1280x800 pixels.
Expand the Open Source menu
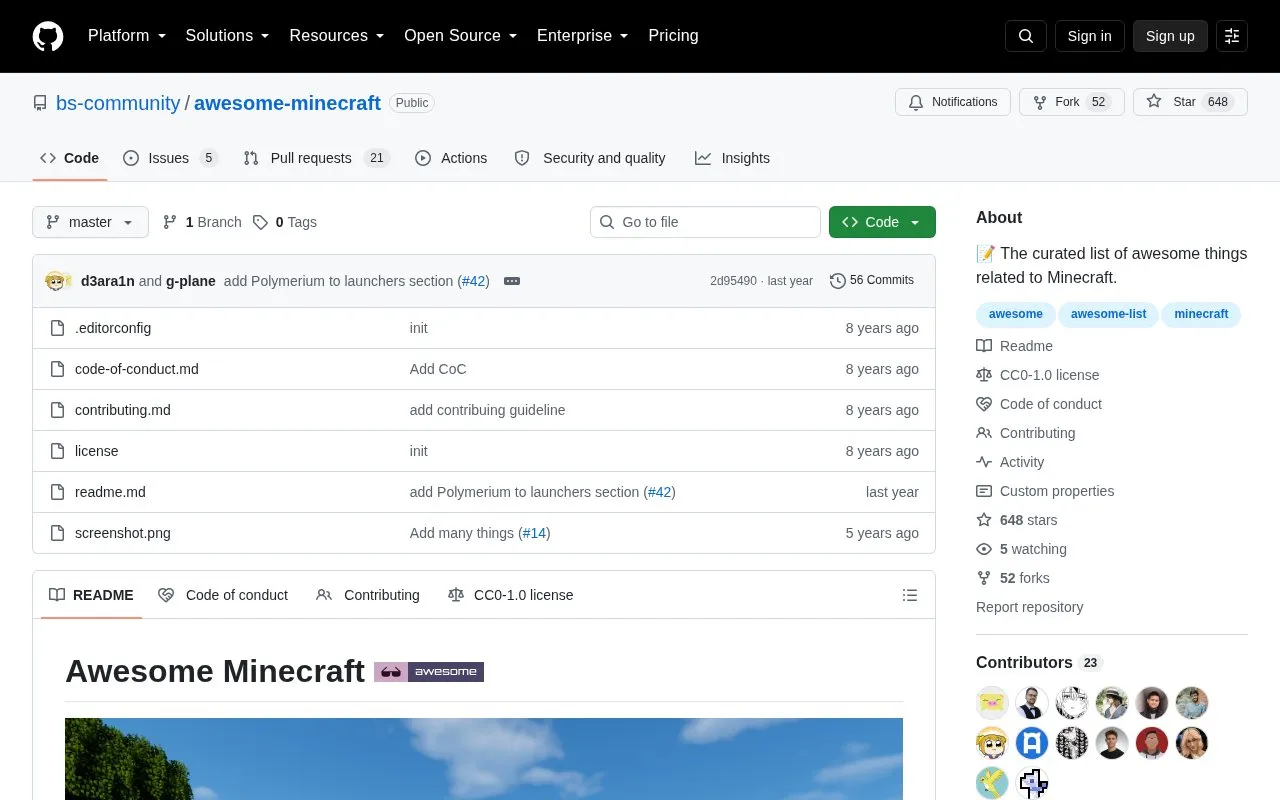pos(461,36)
